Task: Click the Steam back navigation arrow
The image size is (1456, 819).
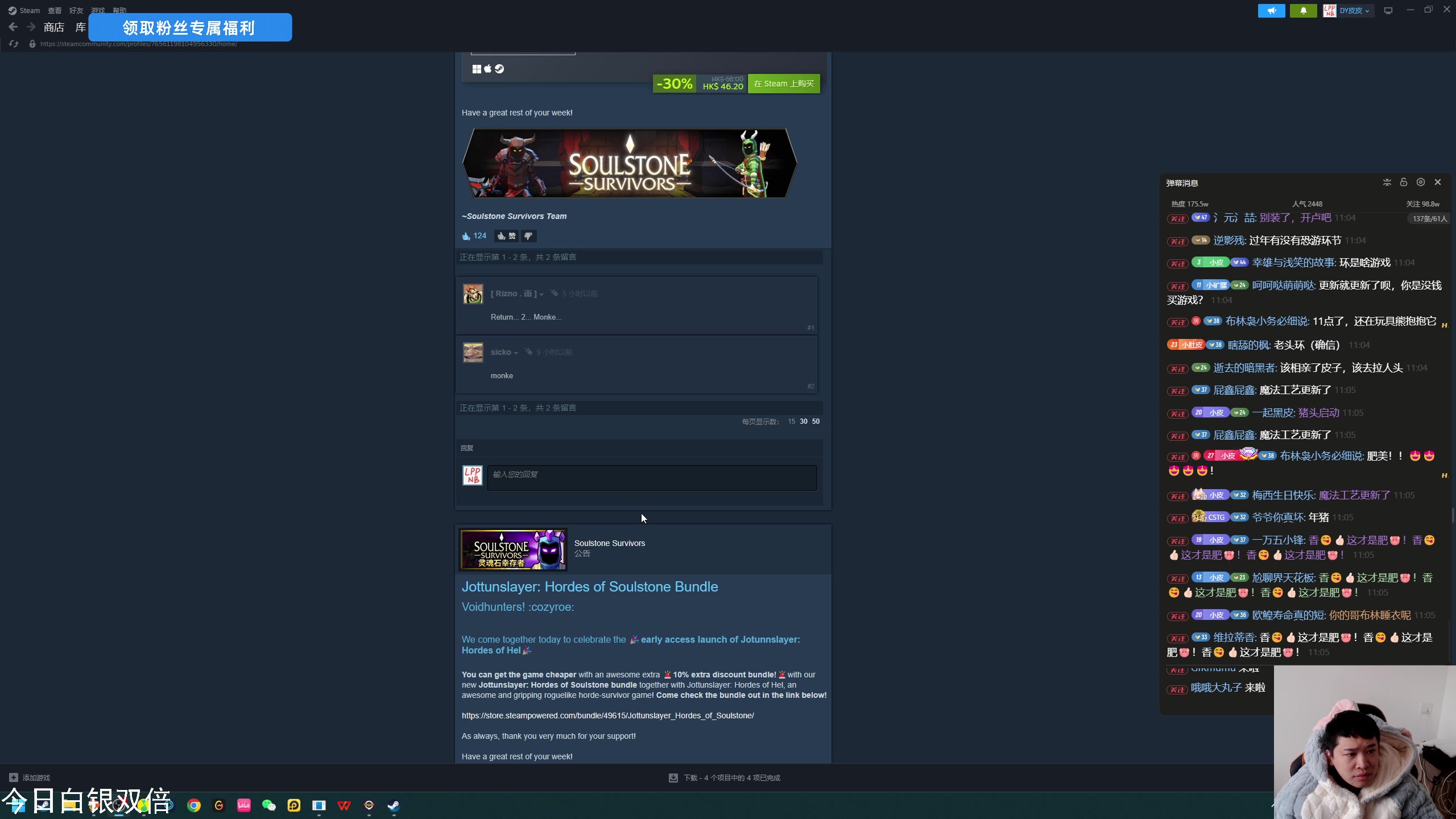Action: (x=13, y=27)
